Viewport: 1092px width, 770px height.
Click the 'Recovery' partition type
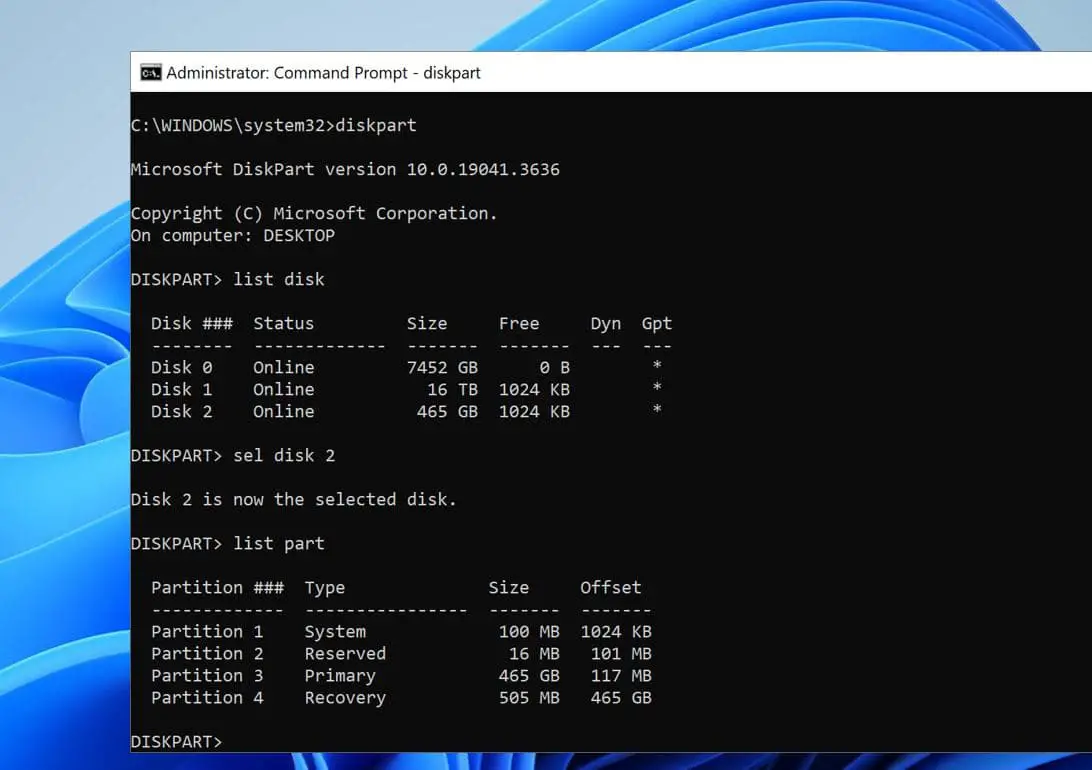[345, 698]
